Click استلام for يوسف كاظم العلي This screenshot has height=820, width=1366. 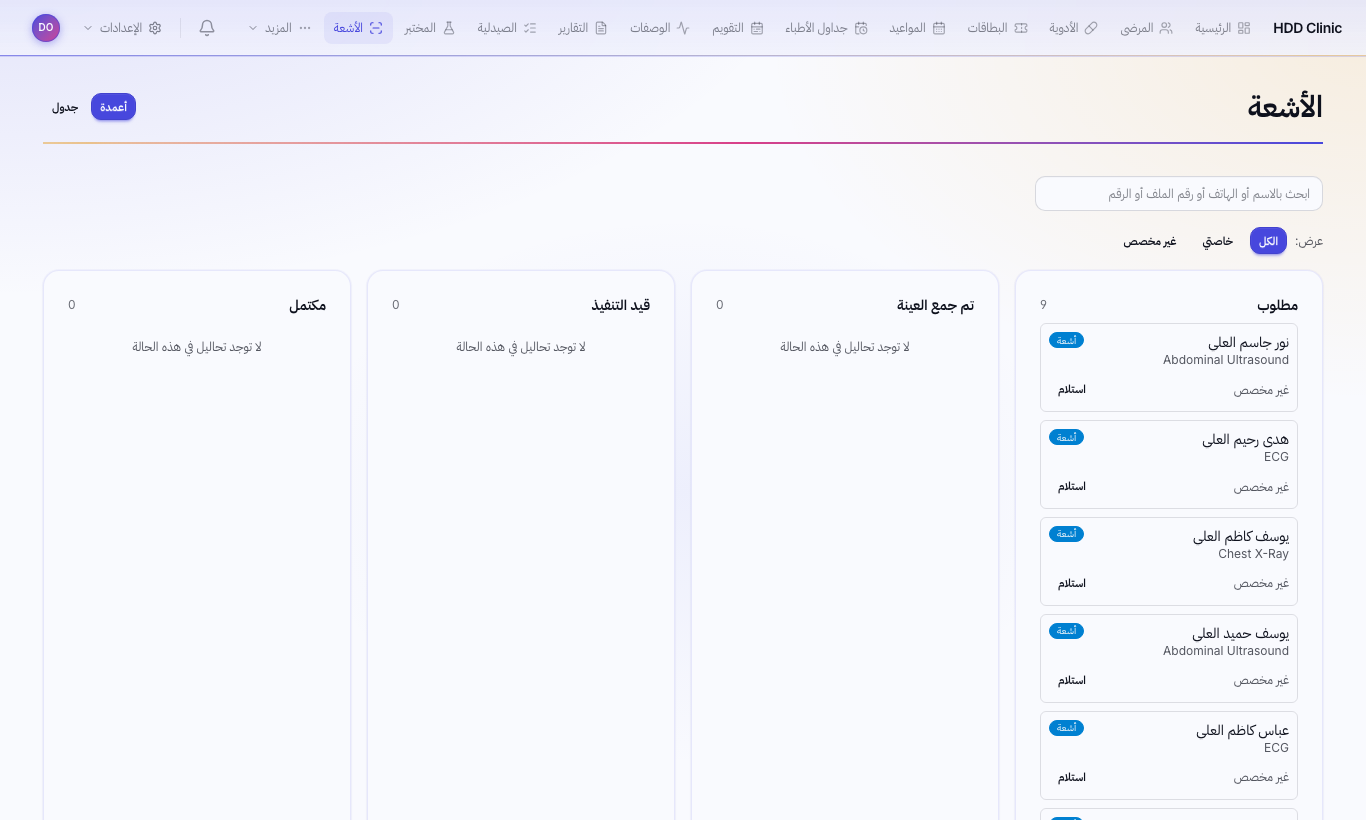(1072, 583)
